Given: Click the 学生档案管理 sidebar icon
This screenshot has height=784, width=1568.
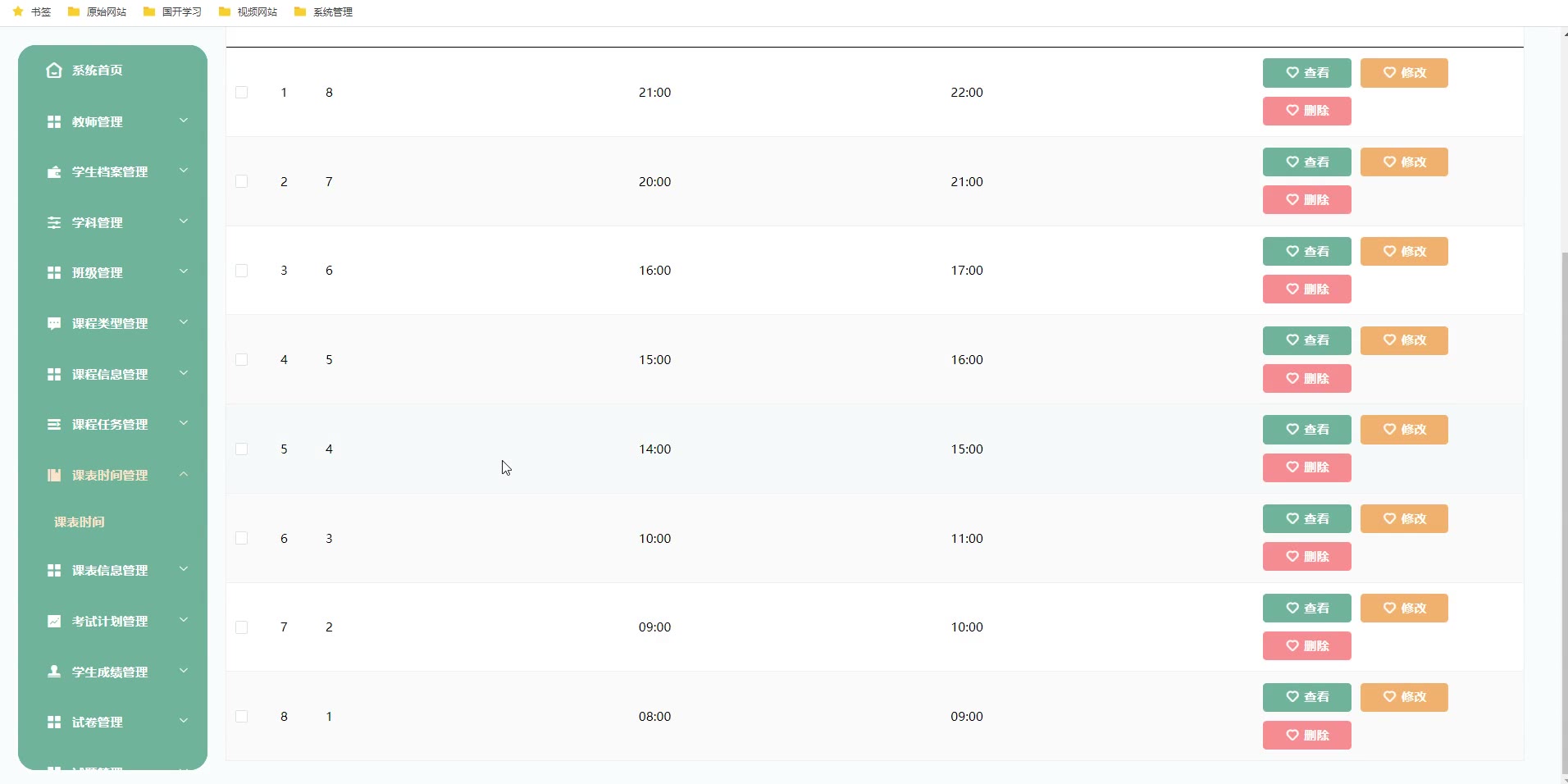Looking at the screenshot, I should [x=54, y=172].
